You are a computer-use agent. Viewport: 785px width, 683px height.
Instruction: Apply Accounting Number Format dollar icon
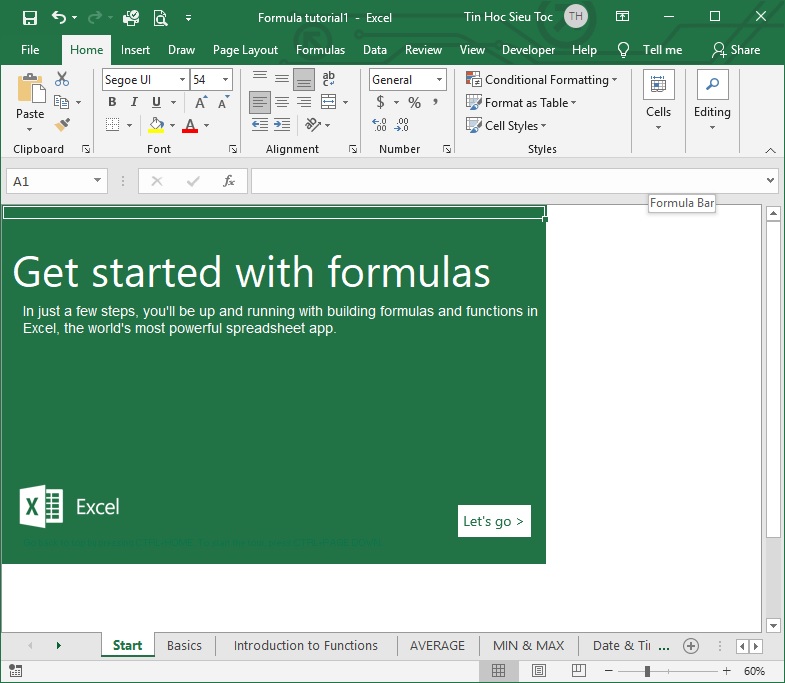pos(380,102)
